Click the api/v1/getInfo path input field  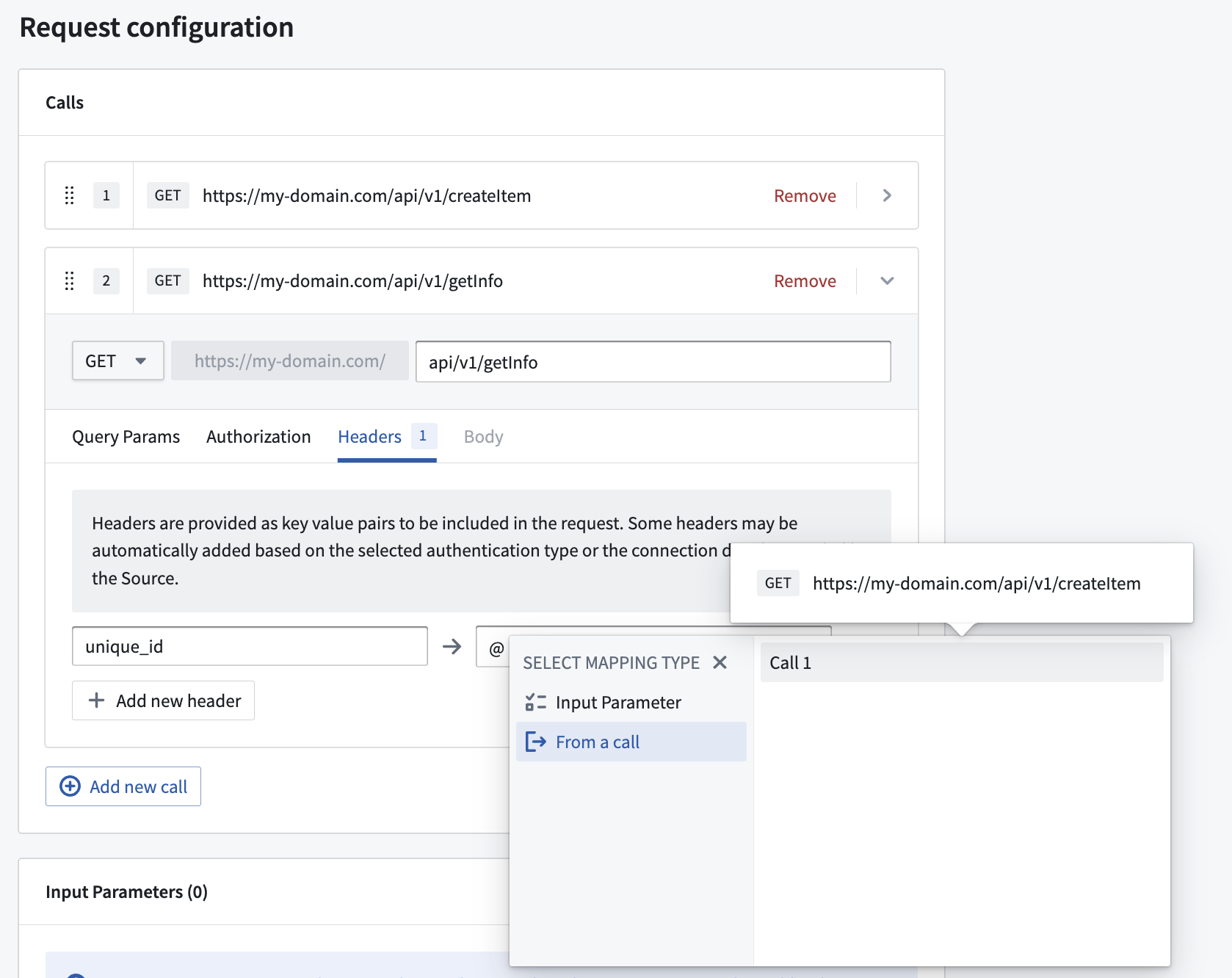tap(653, 361)
